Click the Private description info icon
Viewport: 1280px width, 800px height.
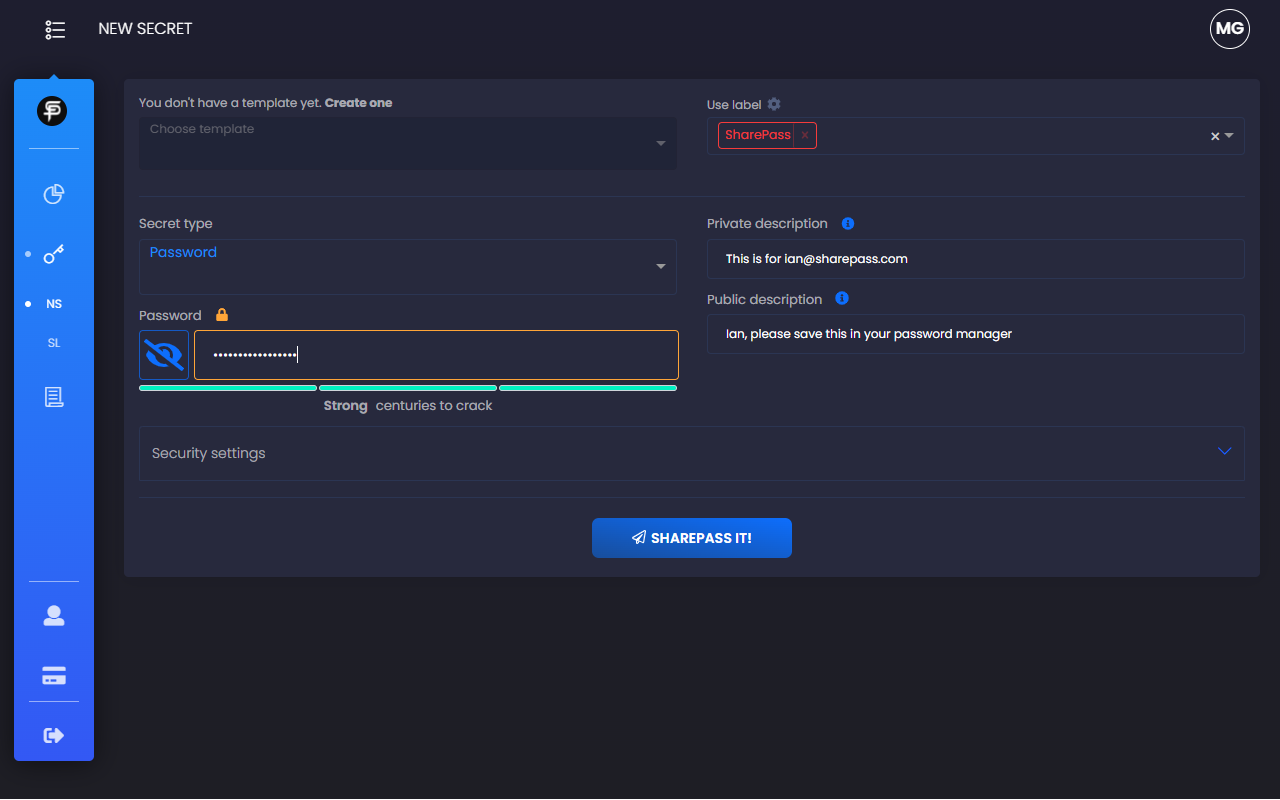[848, 224]
